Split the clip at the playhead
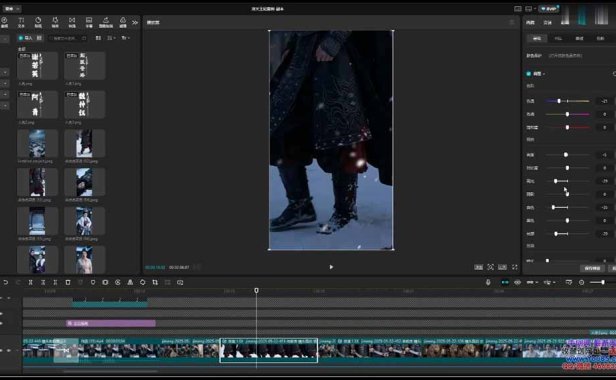This screenshot has height=380, width=616. [30, 282]
